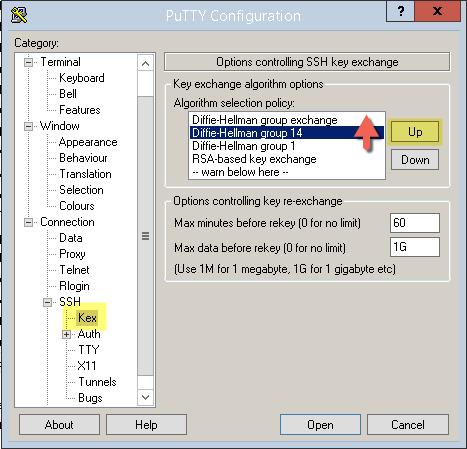Click the question mark help button
The height and width of the screenshot is (449, 467).
tap(401, 12)
